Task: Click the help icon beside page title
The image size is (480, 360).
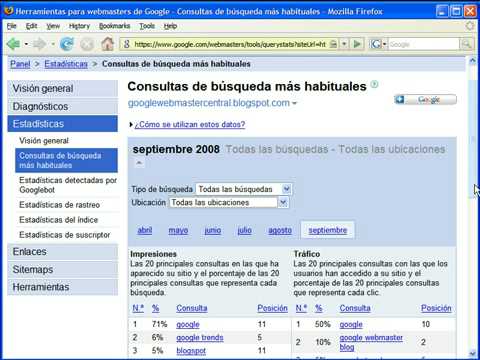Action: pyautogui.click(x=375, y=85)
